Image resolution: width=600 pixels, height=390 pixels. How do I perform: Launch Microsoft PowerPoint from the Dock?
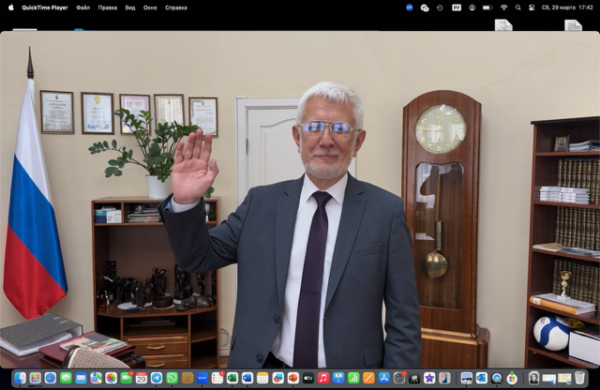(x=293, y=378)
